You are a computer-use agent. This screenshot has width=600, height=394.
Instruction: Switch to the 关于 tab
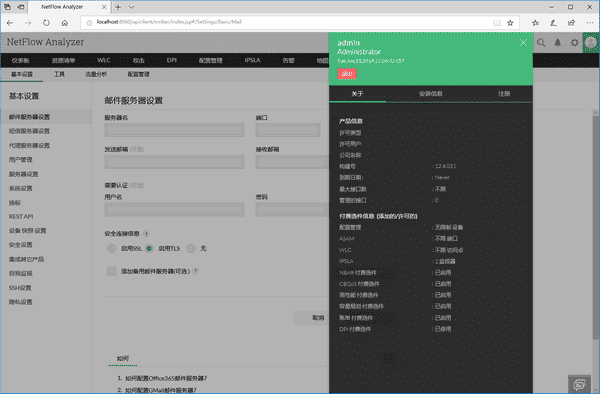[x=357, y=94]
